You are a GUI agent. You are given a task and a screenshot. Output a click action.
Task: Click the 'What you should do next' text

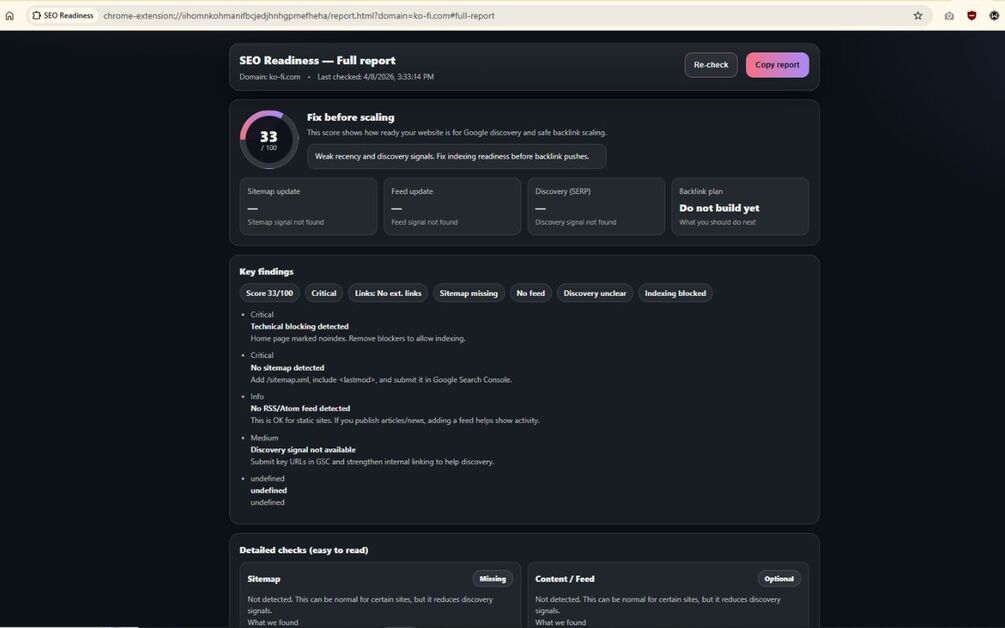pos(717,222)
